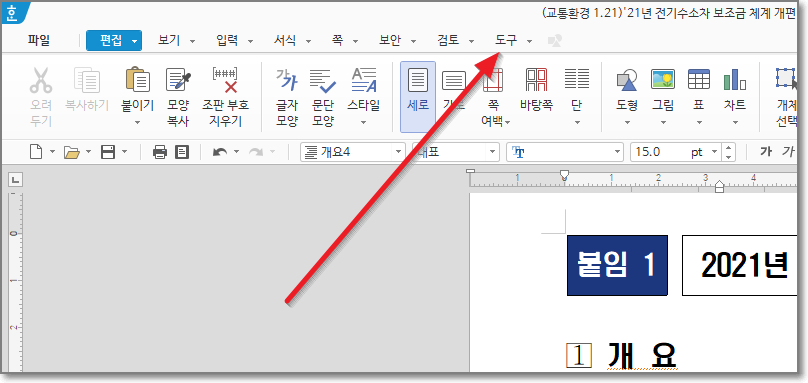This screenshot has width=808, height=383.
Task: Expand the Undo history dropdown arrow
Action: (237, 152)
